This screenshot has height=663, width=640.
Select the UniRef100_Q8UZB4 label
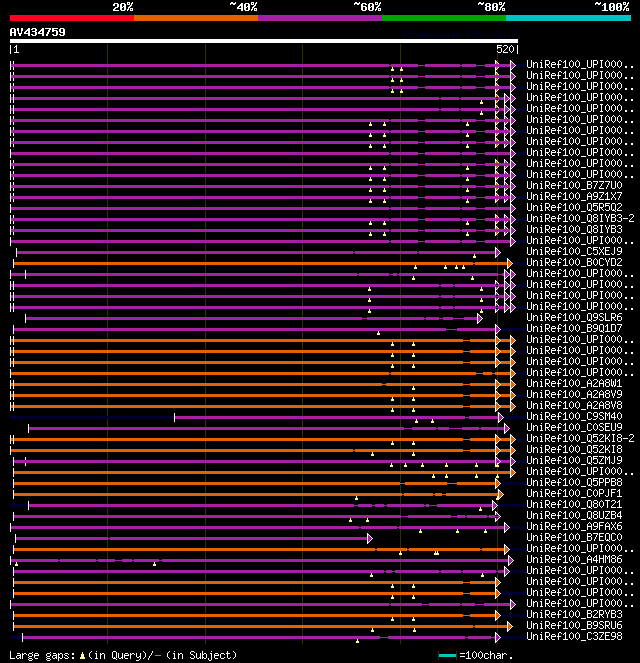click(574, 515)
